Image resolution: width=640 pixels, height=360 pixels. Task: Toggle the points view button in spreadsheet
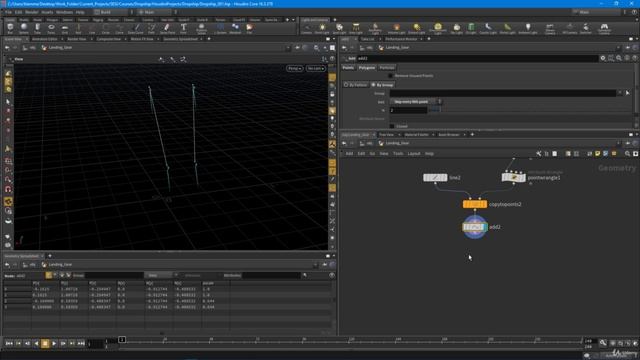(49, 276)
